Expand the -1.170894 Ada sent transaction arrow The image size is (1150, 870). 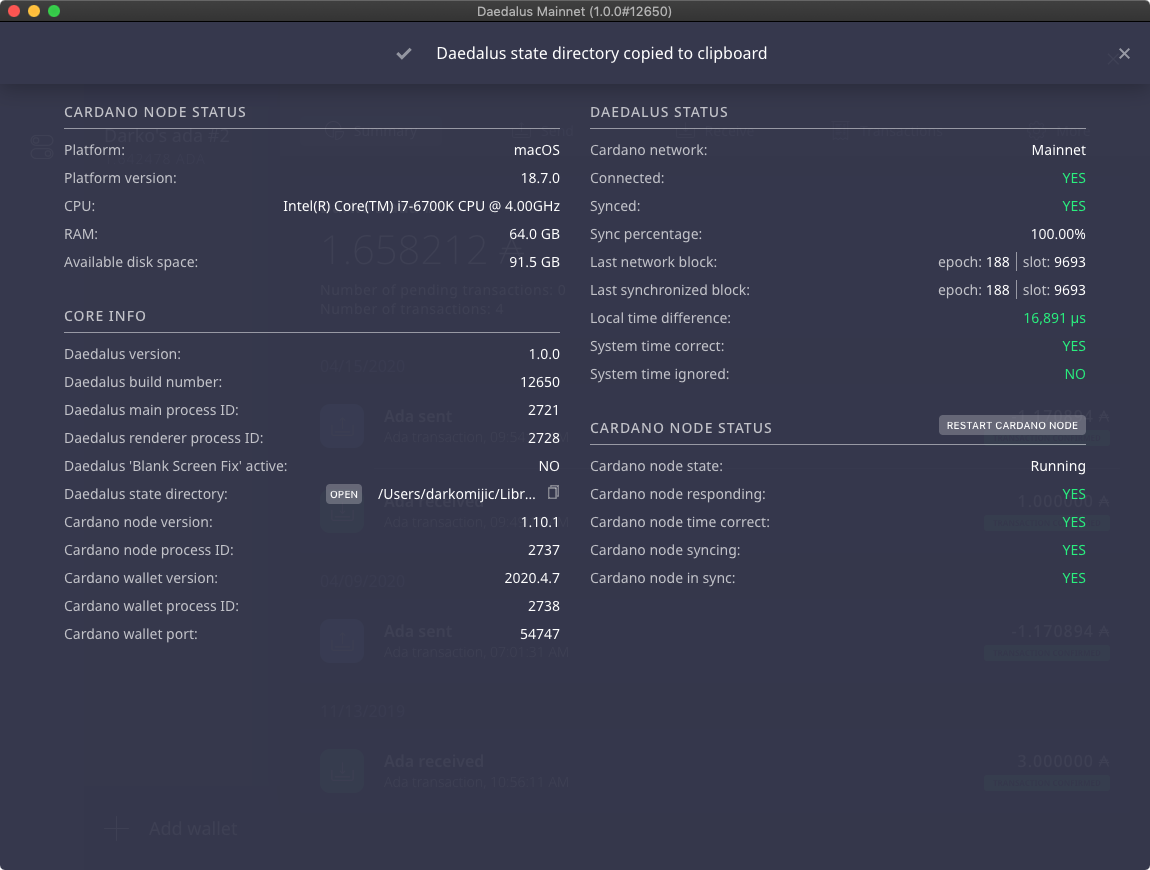tap(1103, 632)
